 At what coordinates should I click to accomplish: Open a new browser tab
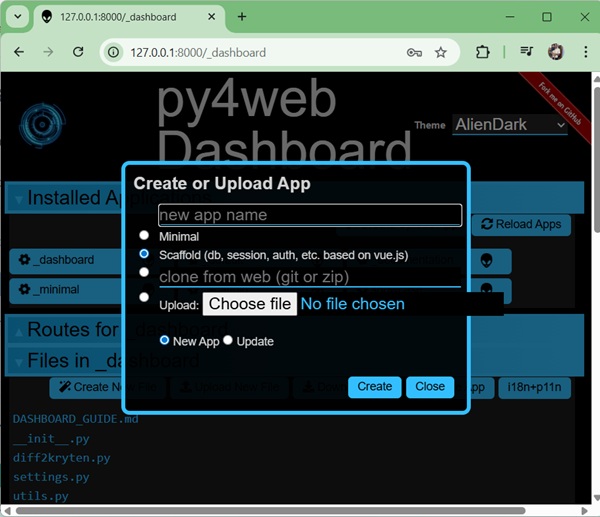(x=242, y=16)
